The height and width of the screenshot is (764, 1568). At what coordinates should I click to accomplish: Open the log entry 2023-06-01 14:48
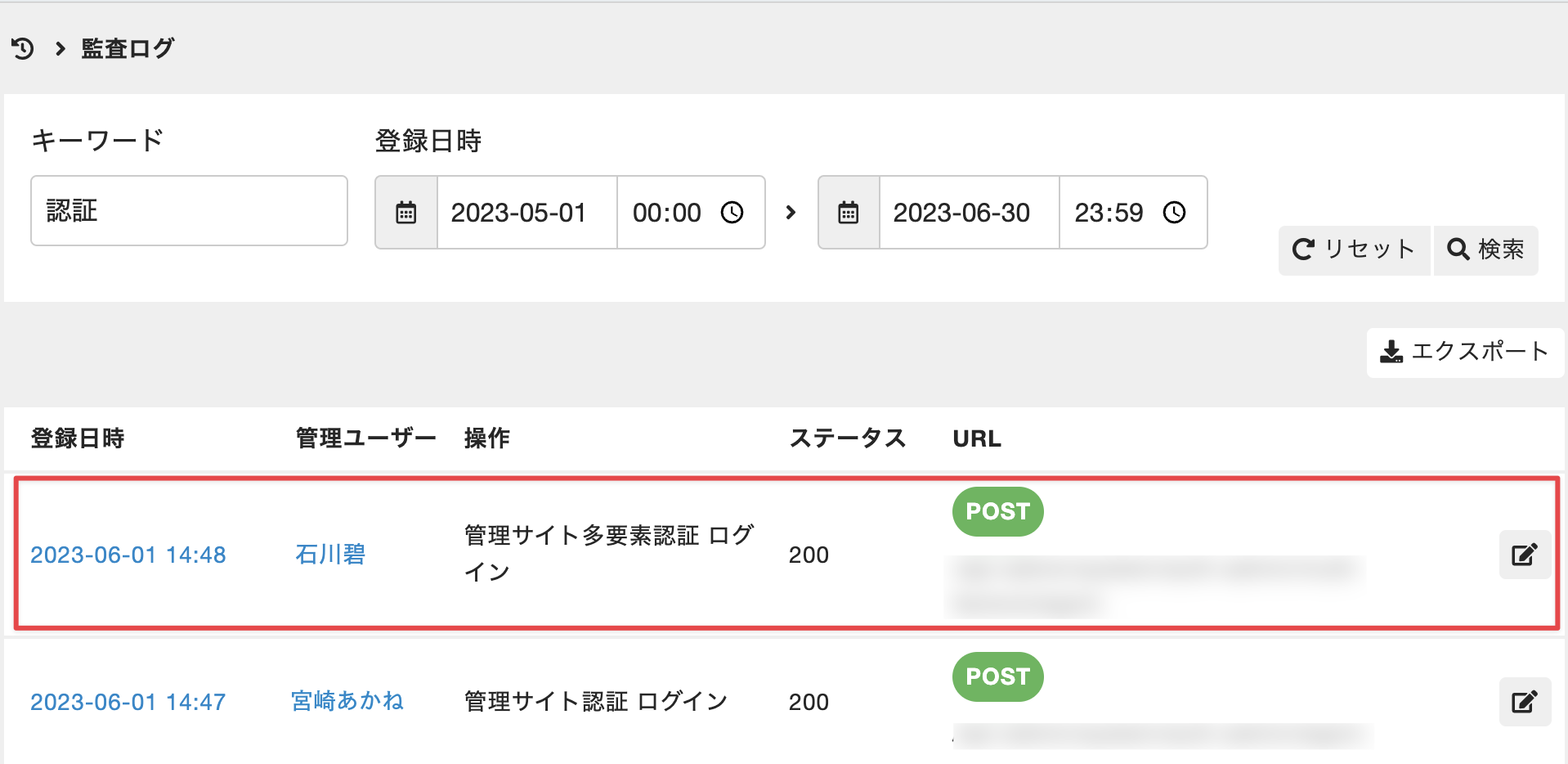coord(128,555)
